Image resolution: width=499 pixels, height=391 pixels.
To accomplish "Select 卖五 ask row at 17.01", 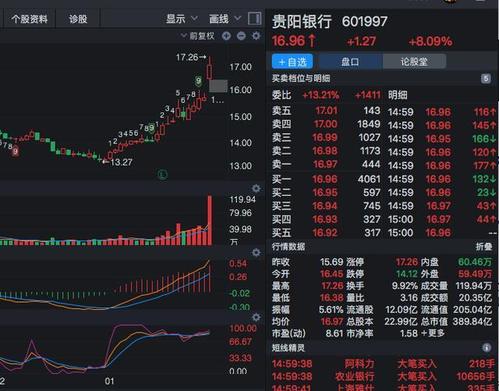I will click(326, 111).
